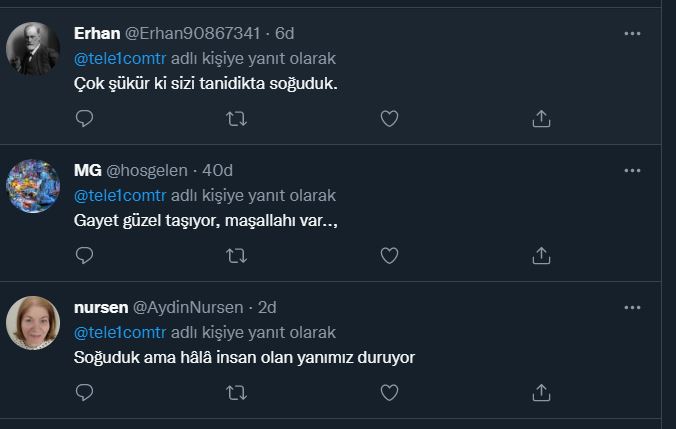Screen dimensions: 676x429
Task: Share MG's tweet
Action: 541,256
